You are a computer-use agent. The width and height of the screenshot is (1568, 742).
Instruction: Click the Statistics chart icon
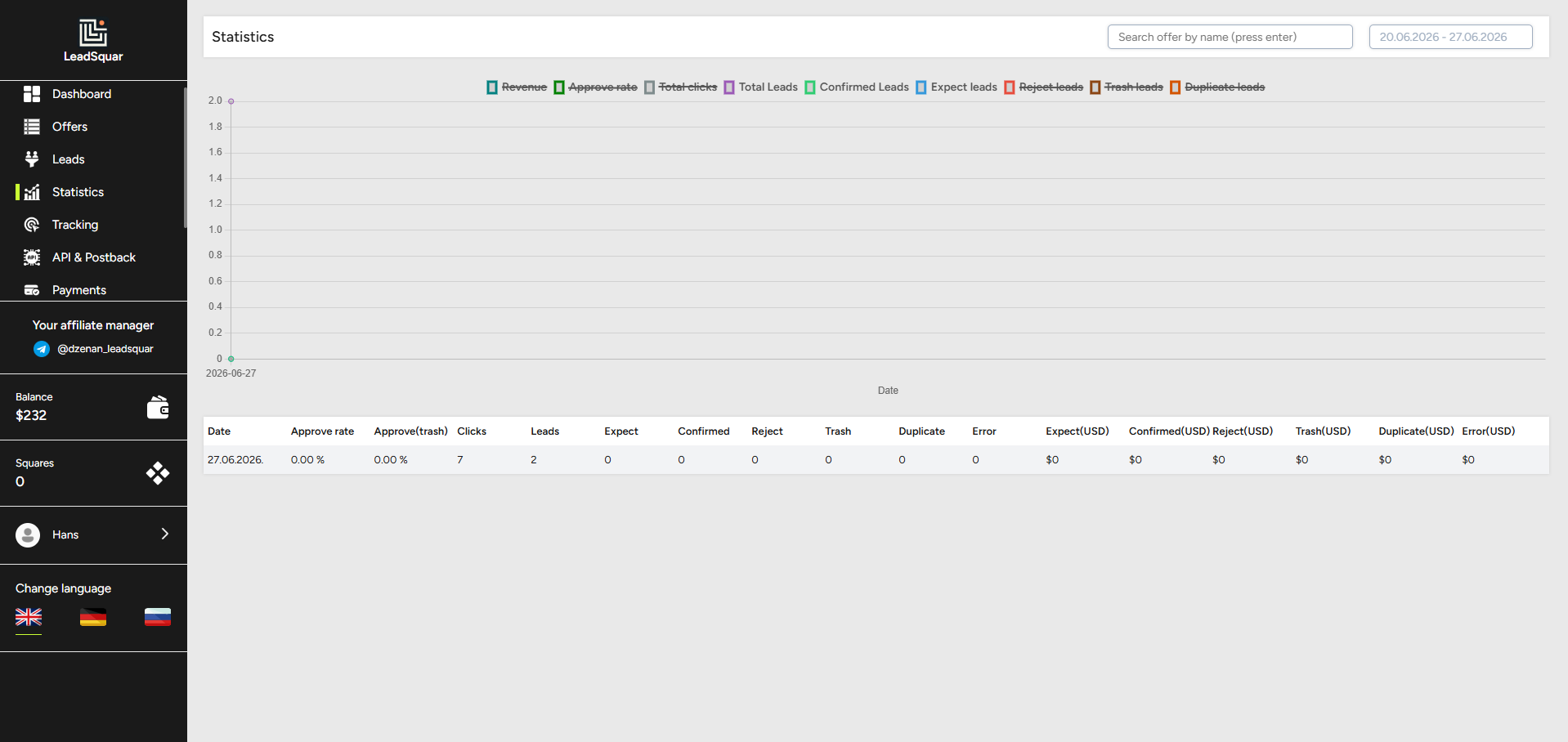(x=32, y=192)
